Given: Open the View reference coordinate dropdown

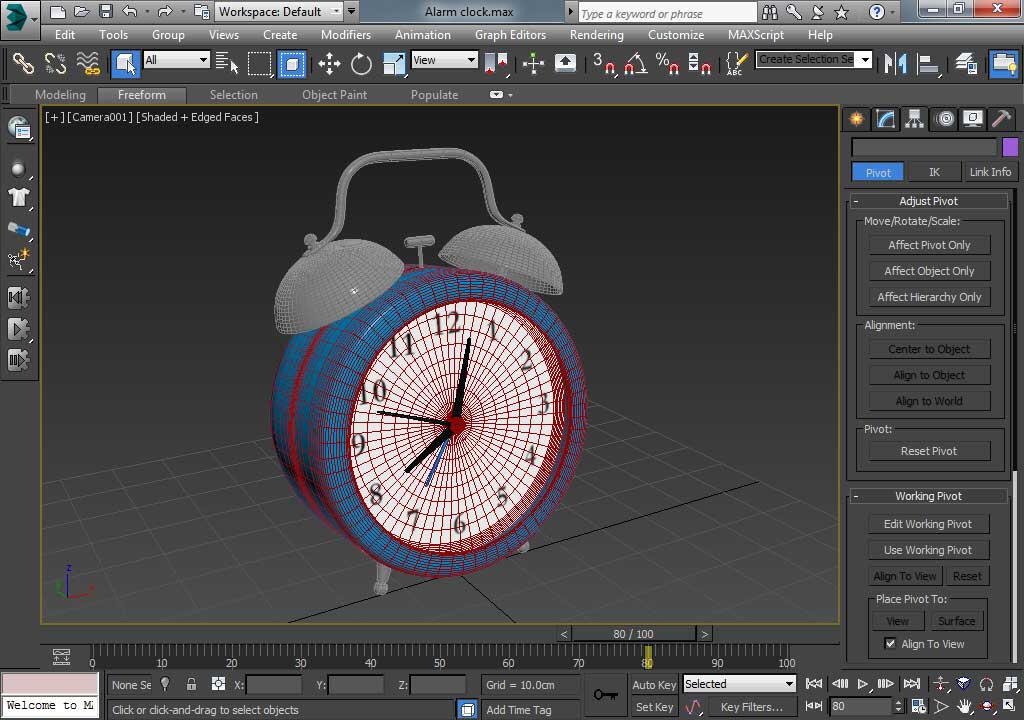Looking at the screenshot, I should (444, 60).
